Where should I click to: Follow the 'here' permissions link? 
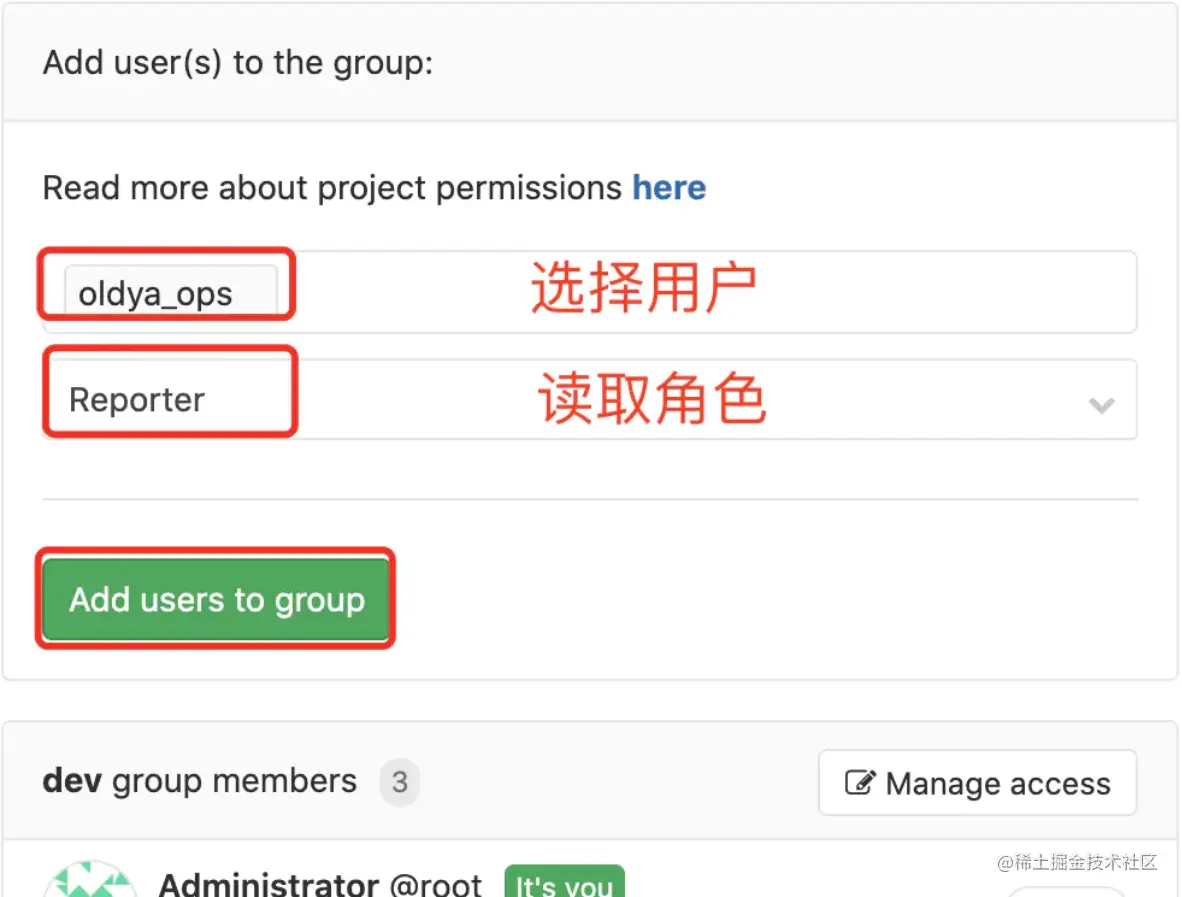669,188
